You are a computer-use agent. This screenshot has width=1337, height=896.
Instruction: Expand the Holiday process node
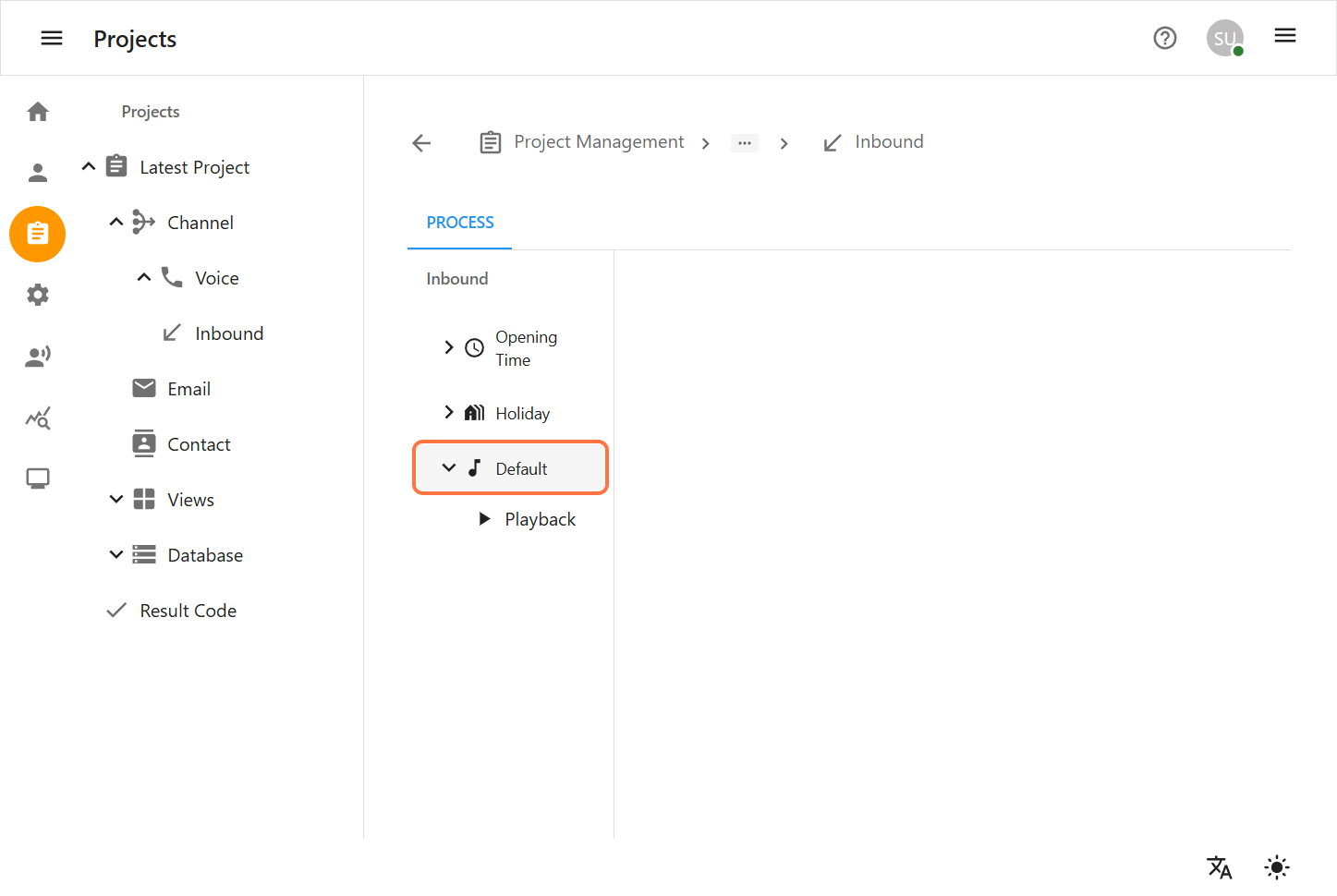point(449,413)
